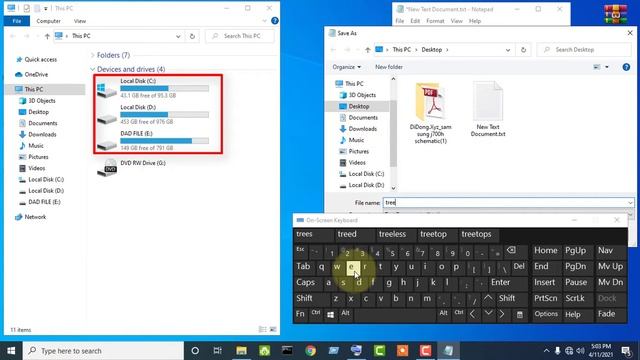Open Cortana circle icon on taskbar

pos(195,351)
